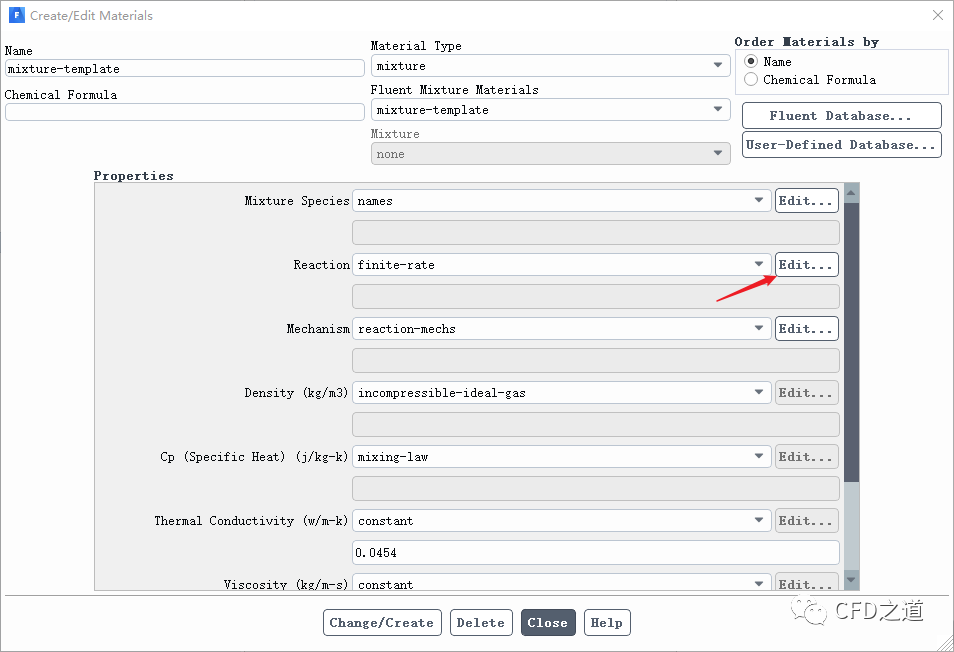The width and height of the screenshot is (954, 652).
Task: Open the Fluent Database
Action: coord(841,116)
